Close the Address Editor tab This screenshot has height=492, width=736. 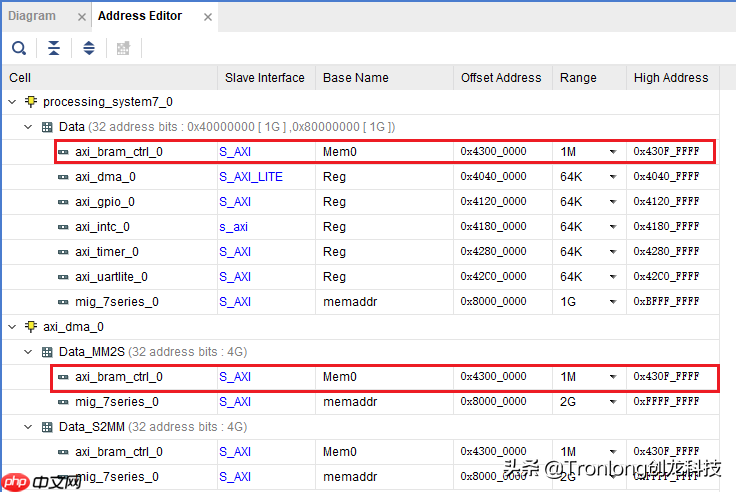coord(208,17)
